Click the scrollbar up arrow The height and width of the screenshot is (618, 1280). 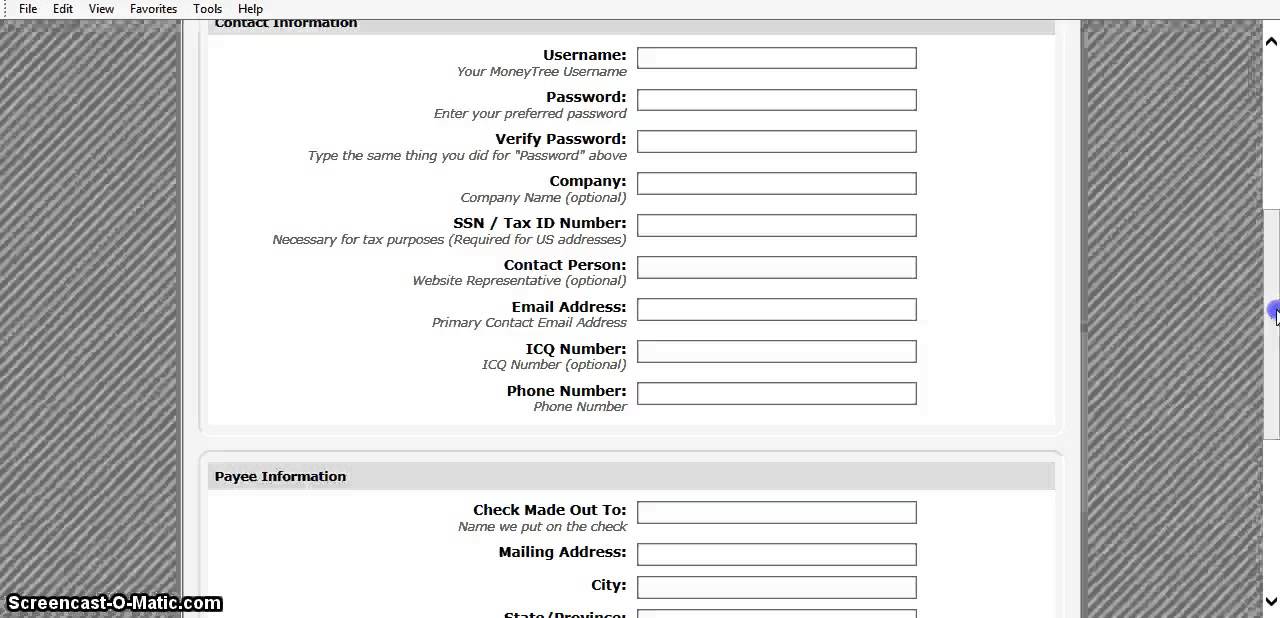(x=1271, y=41)
